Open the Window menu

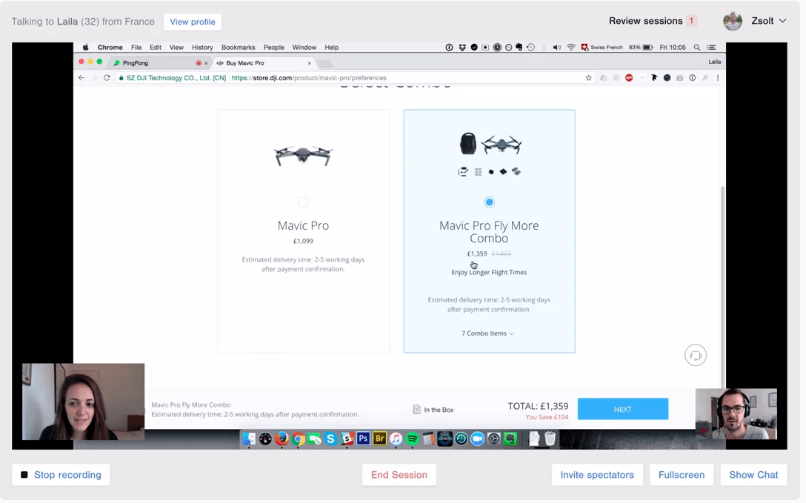point(304,47)
